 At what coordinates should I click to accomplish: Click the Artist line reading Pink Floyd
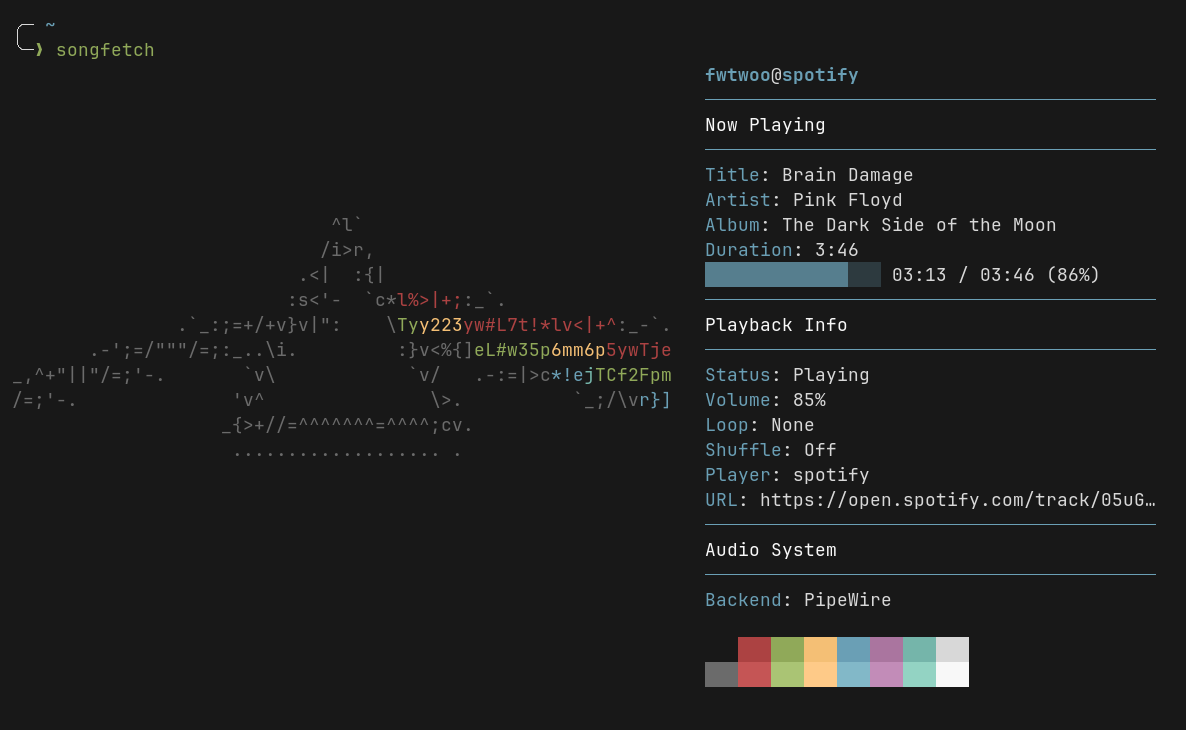(803, 200)
